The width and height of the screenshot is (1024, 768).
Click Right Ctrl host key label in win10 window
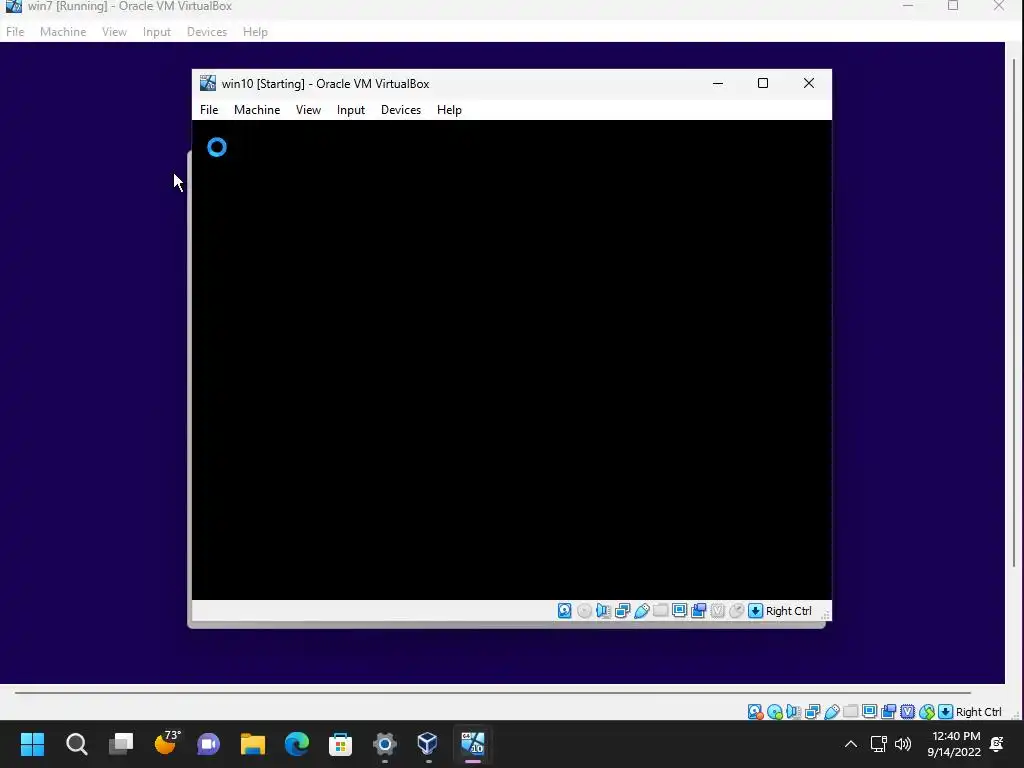tap(788, 611)
